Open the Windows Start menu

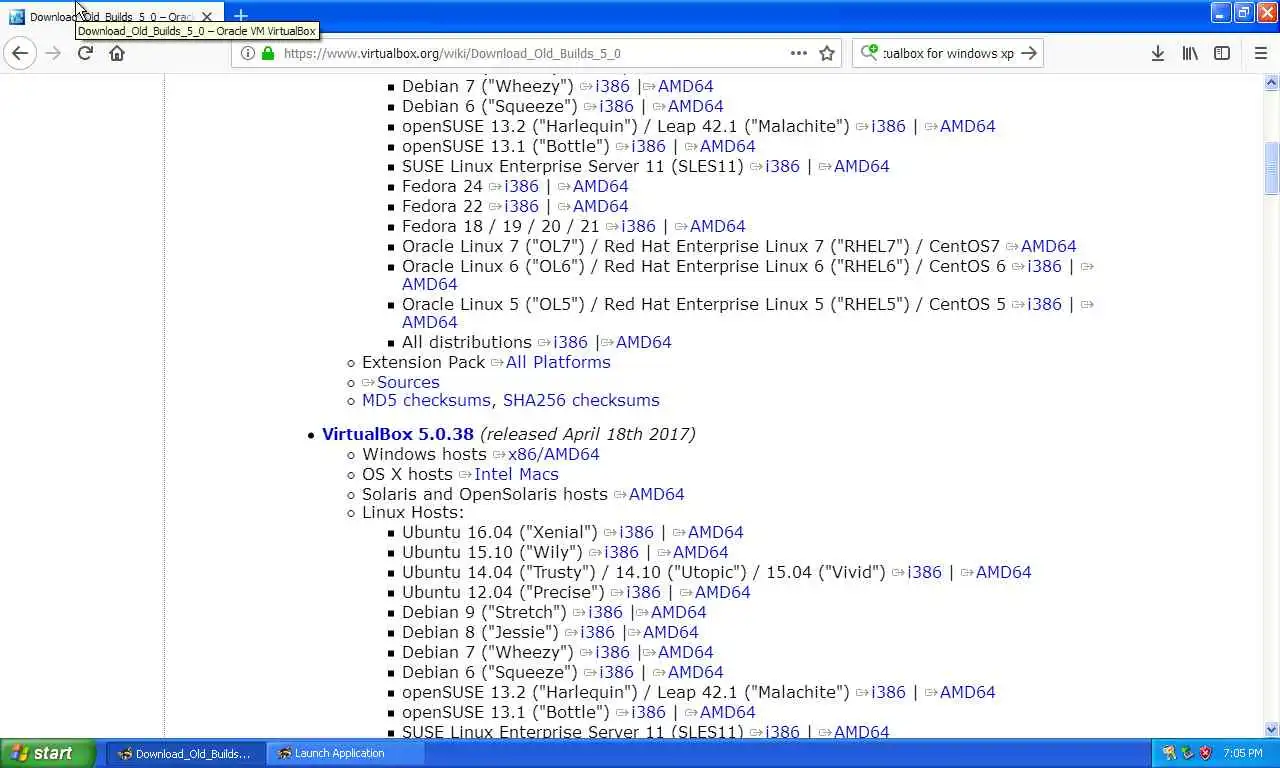pyautogui.click(x=48, y=754)
